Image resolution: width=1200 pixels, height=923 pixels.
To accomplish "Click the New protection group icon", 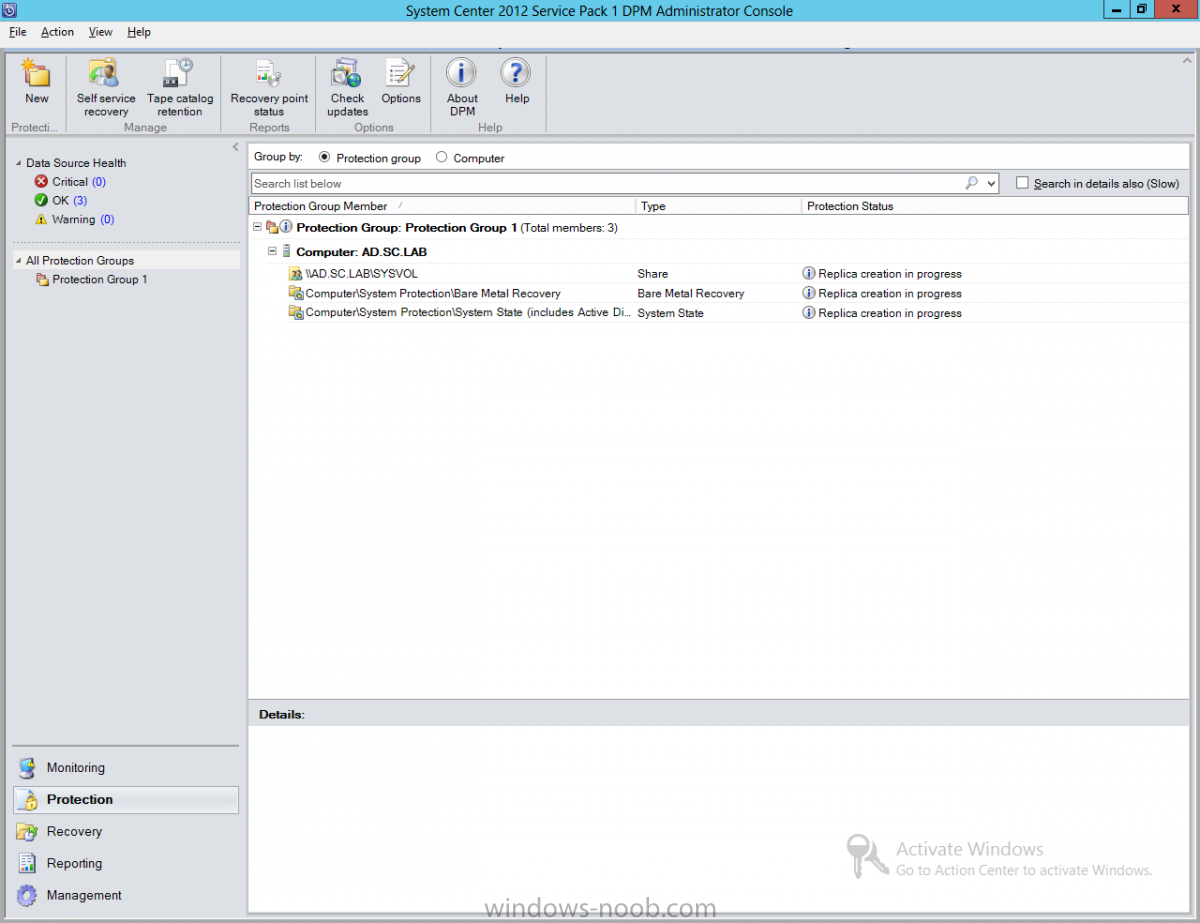I will click(36, 73).
